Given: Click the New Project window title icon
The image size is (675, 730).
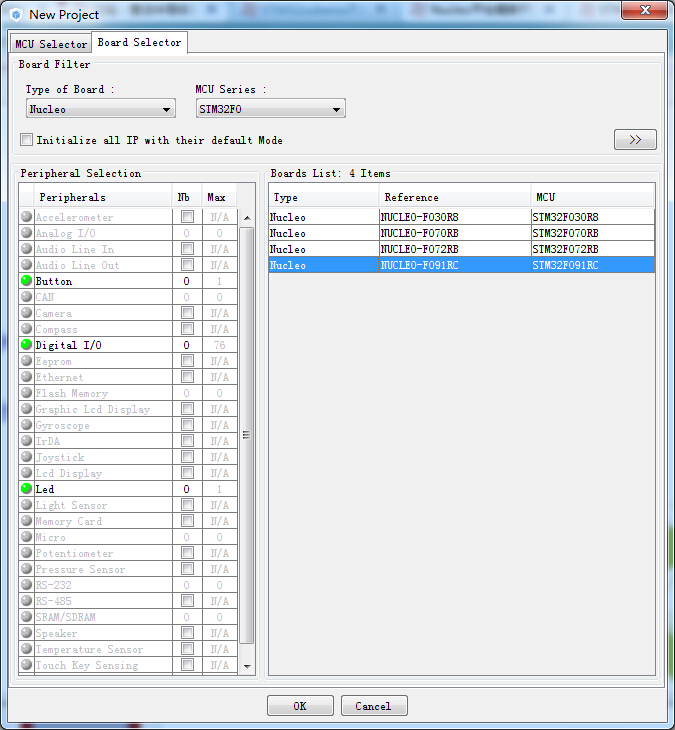Looking at the screenshot, I should (16, 15).
